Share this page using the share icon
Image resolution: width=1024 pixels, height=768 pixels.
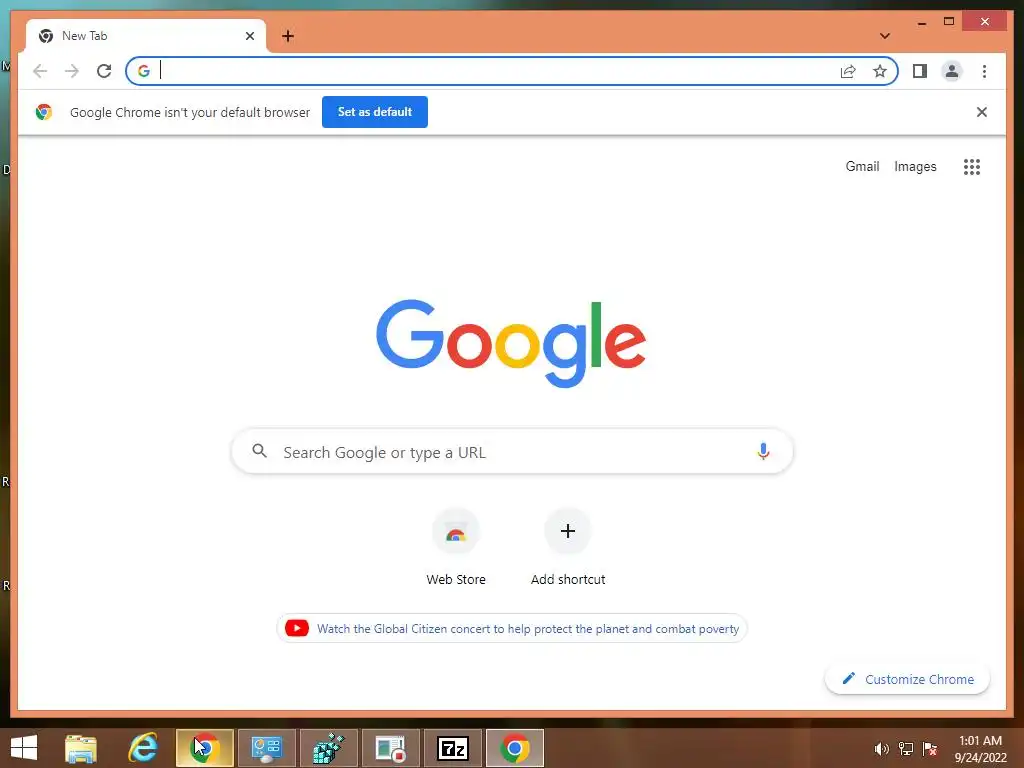point(848,71)
